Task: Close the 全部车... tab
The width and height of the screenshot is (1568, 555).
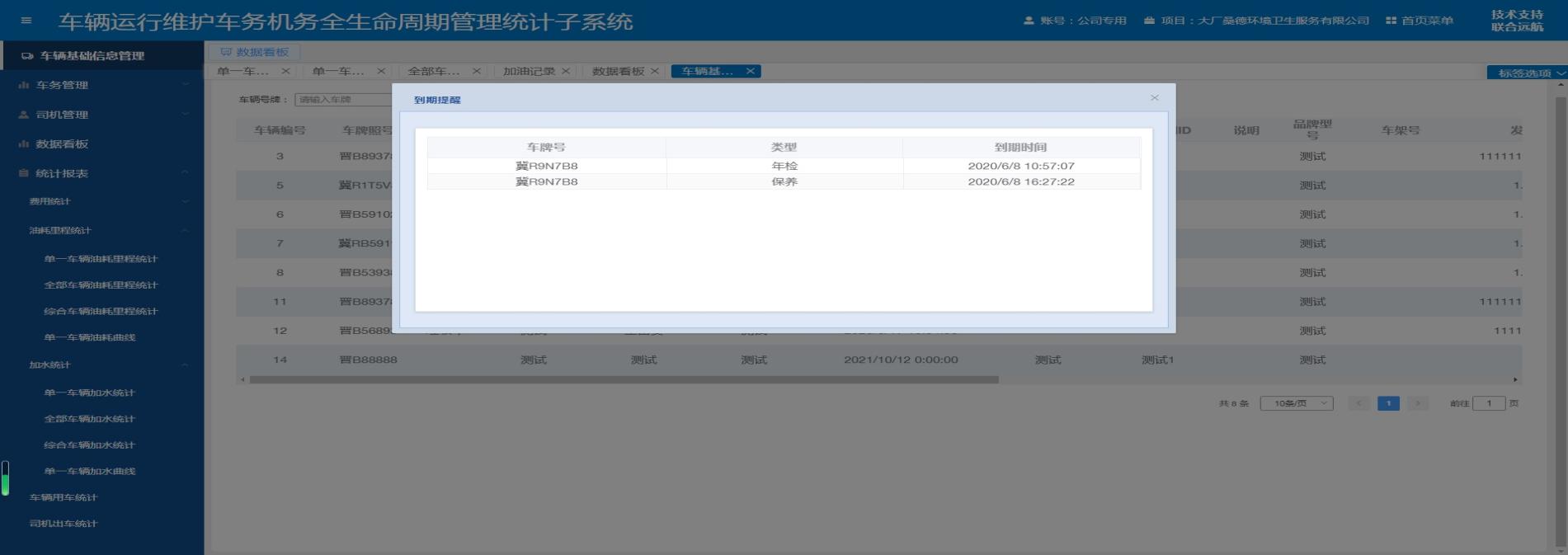Action: click(476, 72)
